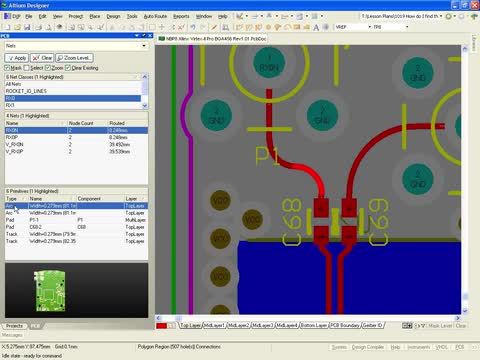The height and width of the screenshot is (360, 480).
Task: Toggle the Select checkbox
Action: click(x=26, y=68)
